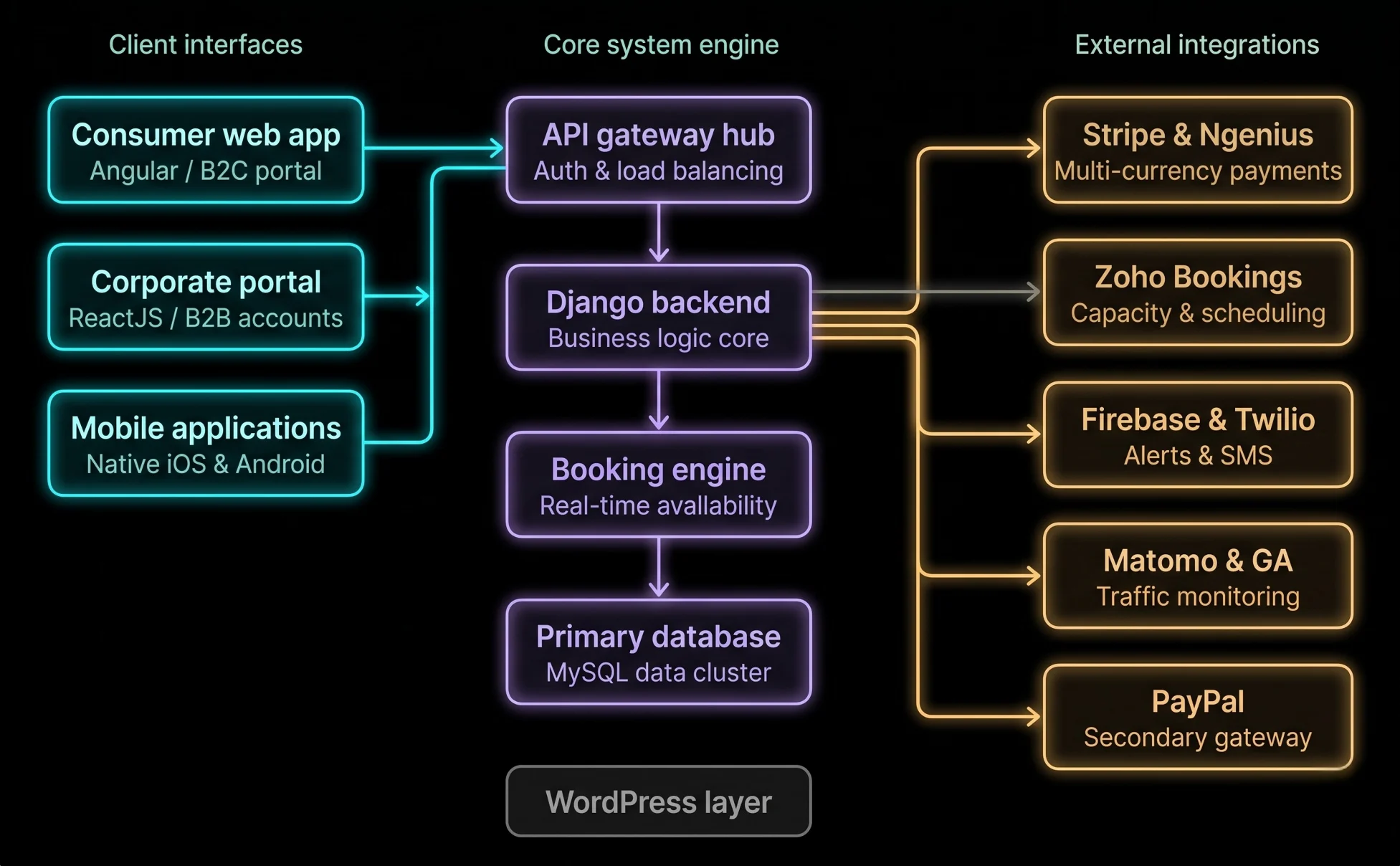Click the Corporate portal node
Screen dimensions: 1400x866
(206, 297)
